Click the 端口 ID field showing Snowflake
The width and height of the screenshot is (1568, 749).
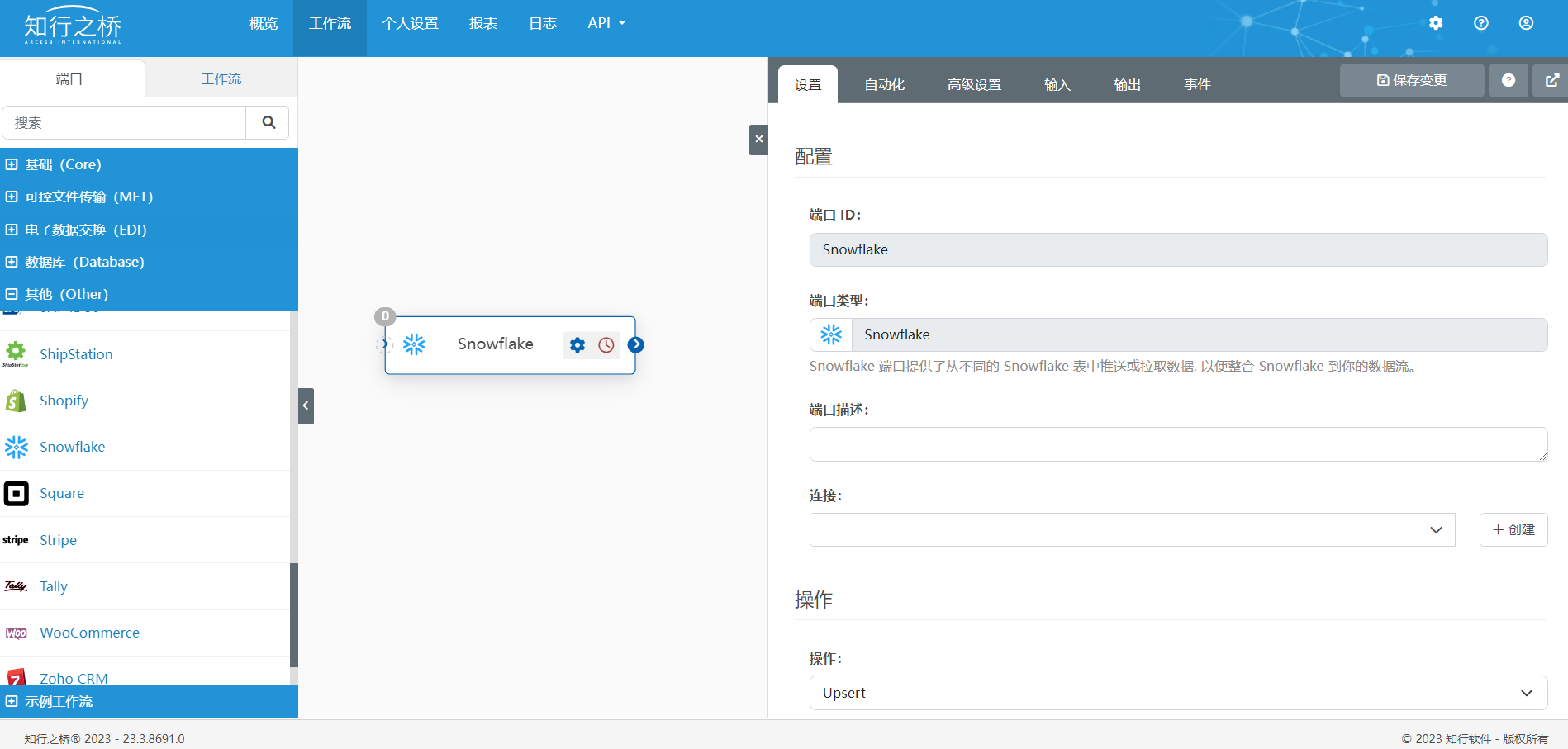tap(1178, 249)
